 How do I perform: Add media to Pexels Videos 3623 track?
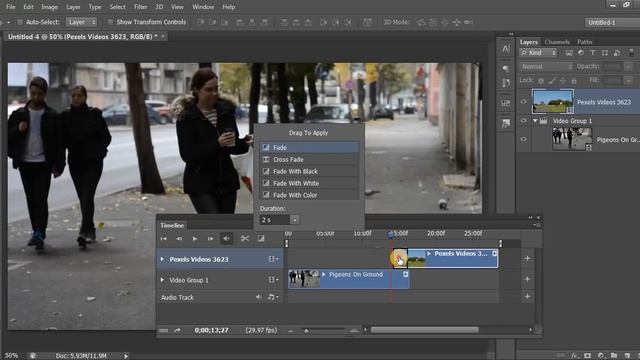527,258
